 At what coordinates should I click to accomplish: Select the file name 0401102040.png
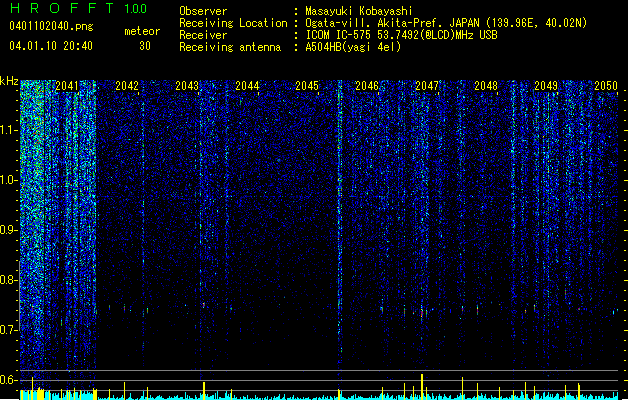pyautogui.click(x=51, y=26)
